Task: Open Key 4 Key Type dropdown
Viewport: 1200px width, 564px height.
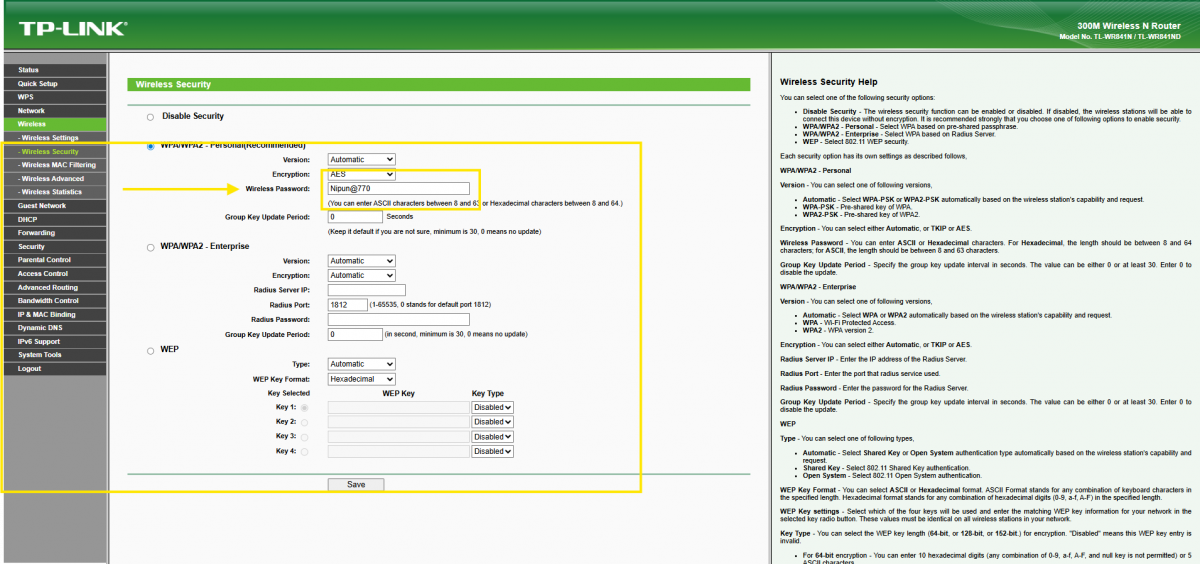Action: tap(492, 452)
